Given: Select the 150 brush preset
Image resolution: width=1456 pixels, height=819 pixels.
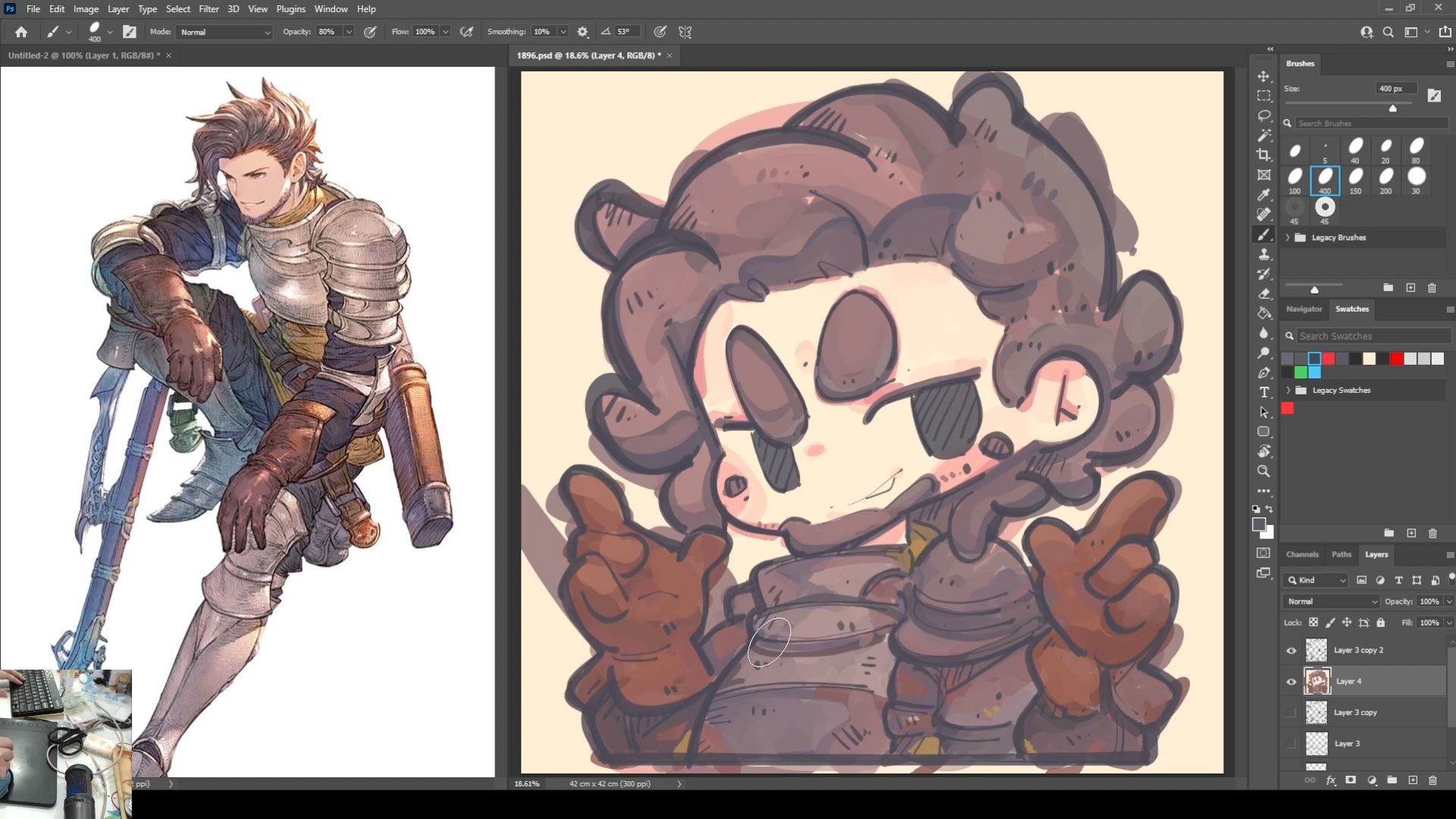Looking at the screenshot, I should click(x=1355, y=180).
